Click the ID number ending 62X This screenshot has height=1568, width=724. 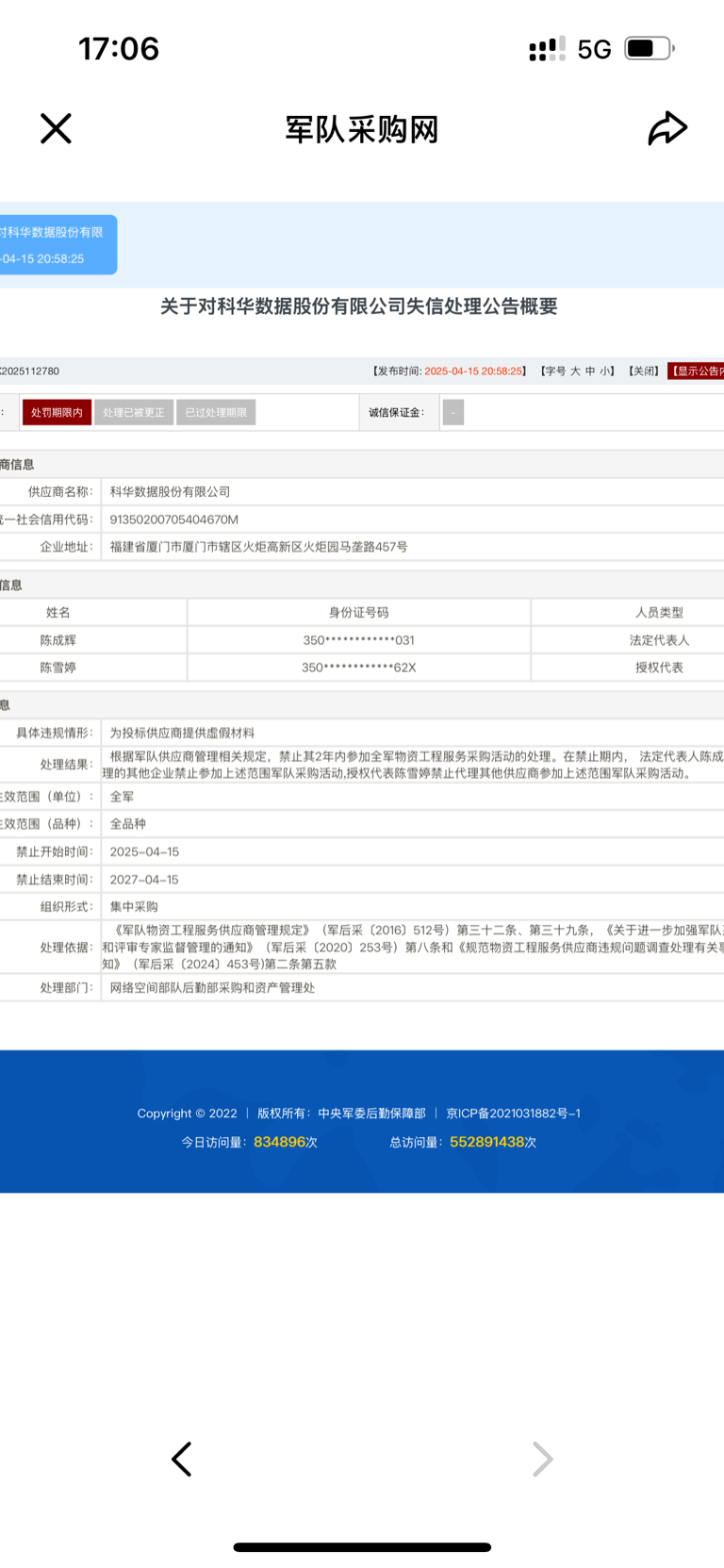point(359,668)
